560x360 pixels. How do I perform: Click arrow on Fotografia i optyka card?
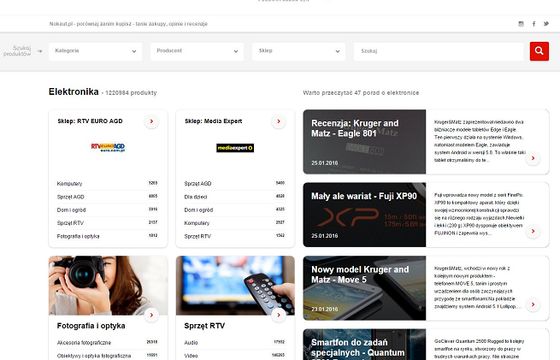click(x=151, y=315)
